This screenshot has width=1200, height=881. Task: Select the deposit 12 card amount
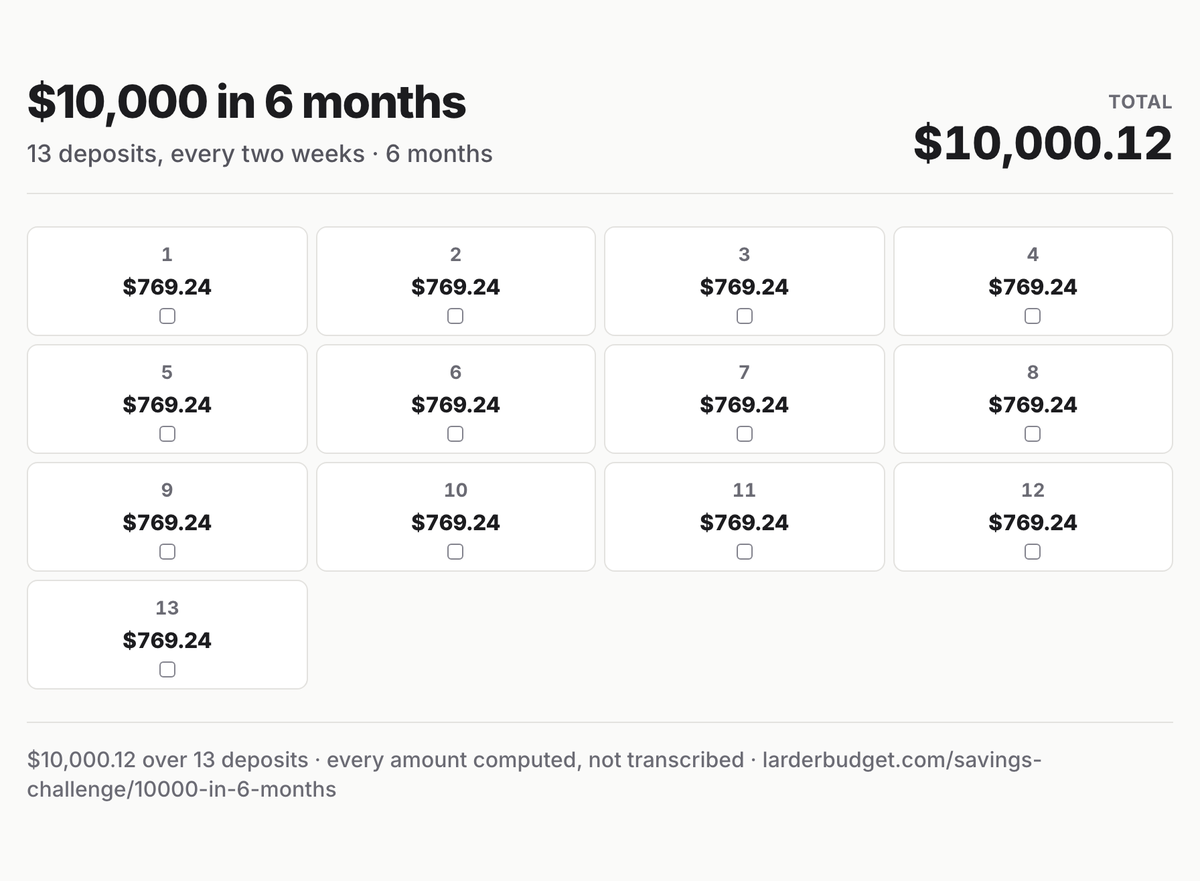pos(1032,523)
